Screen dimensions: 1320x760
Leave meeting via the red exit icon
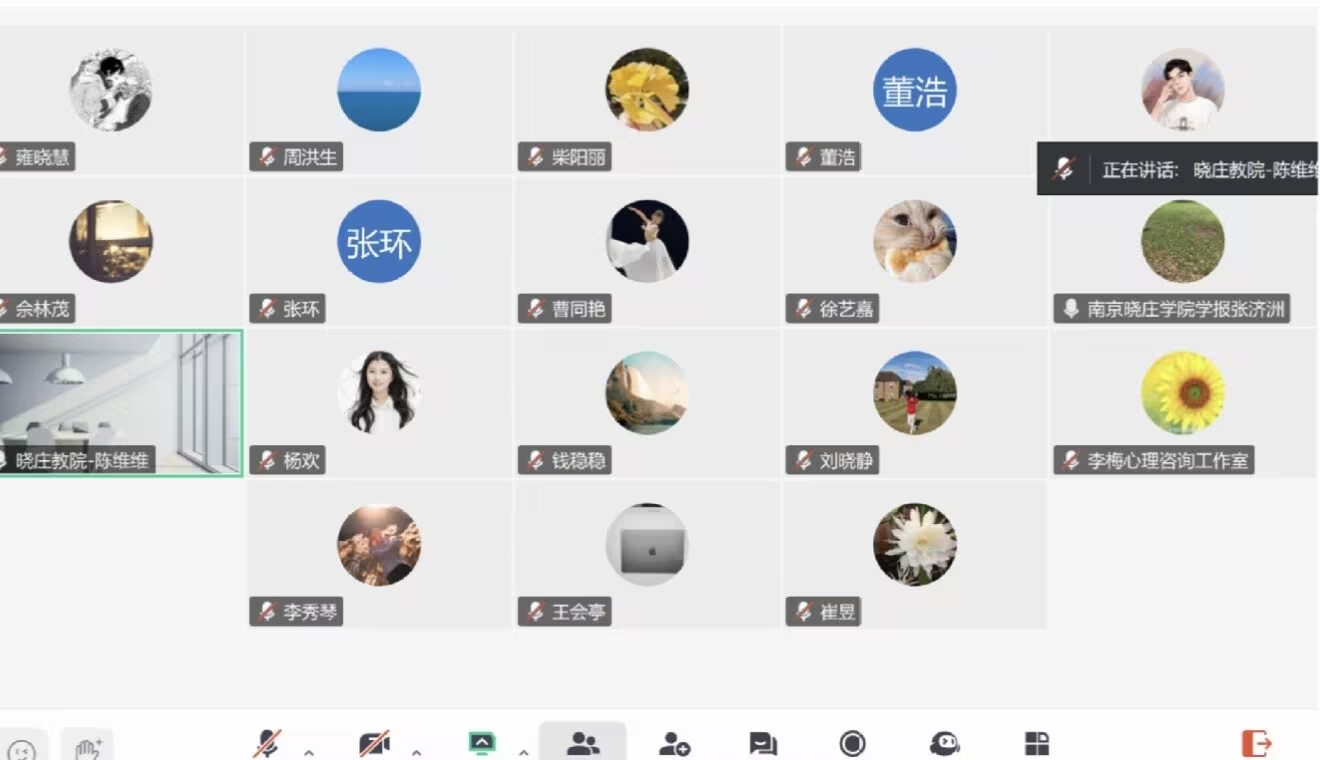point(1256,744)
